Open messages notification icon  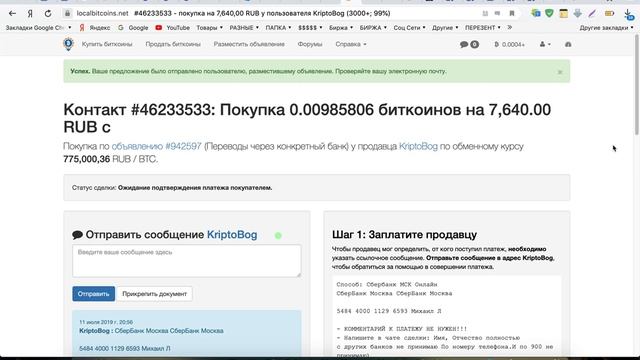click(x=469, y=44)
